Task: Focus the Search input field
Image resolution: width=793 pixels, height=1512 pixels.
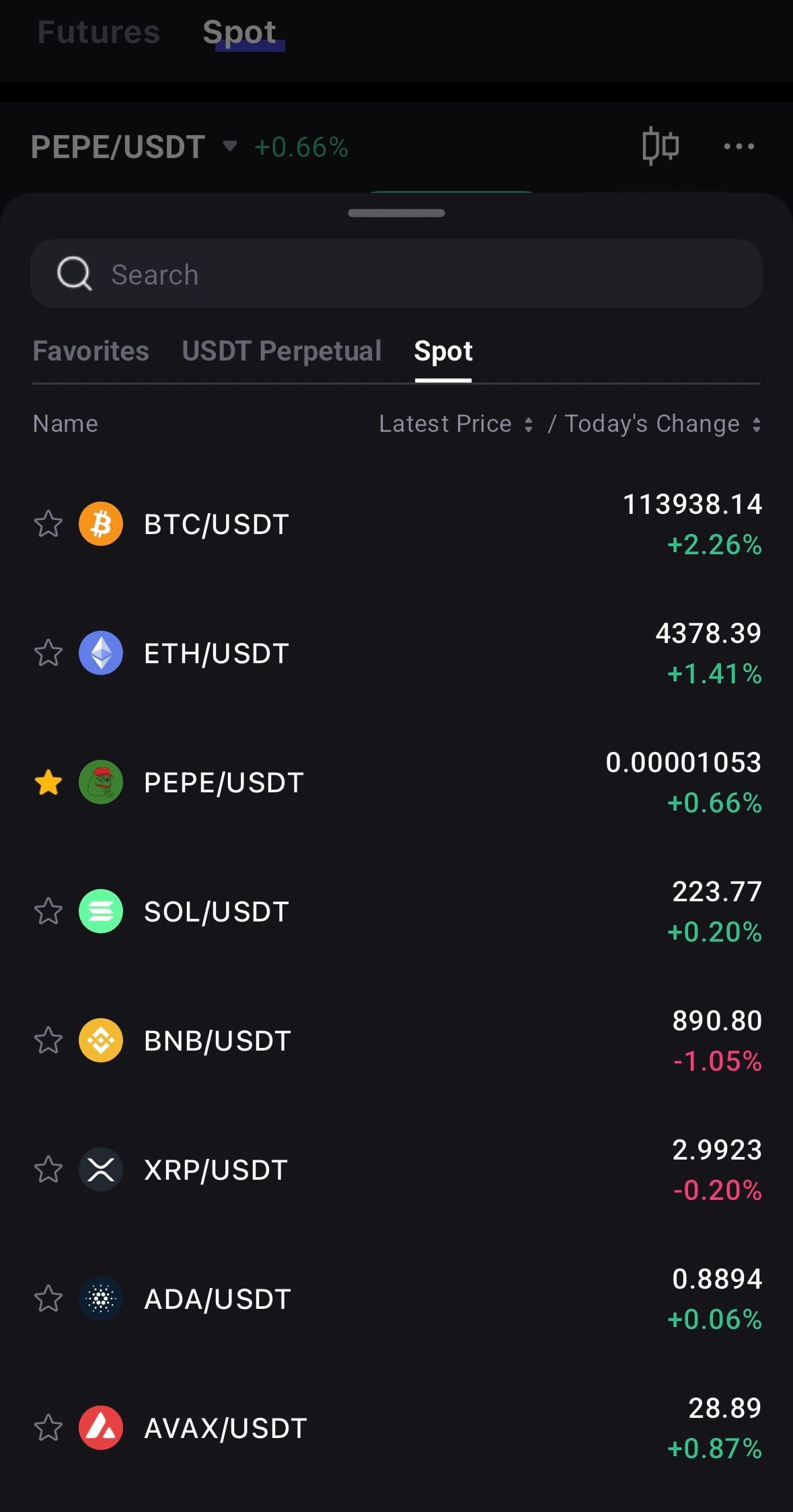Action: pyautogui.click(x=404, y=274)
